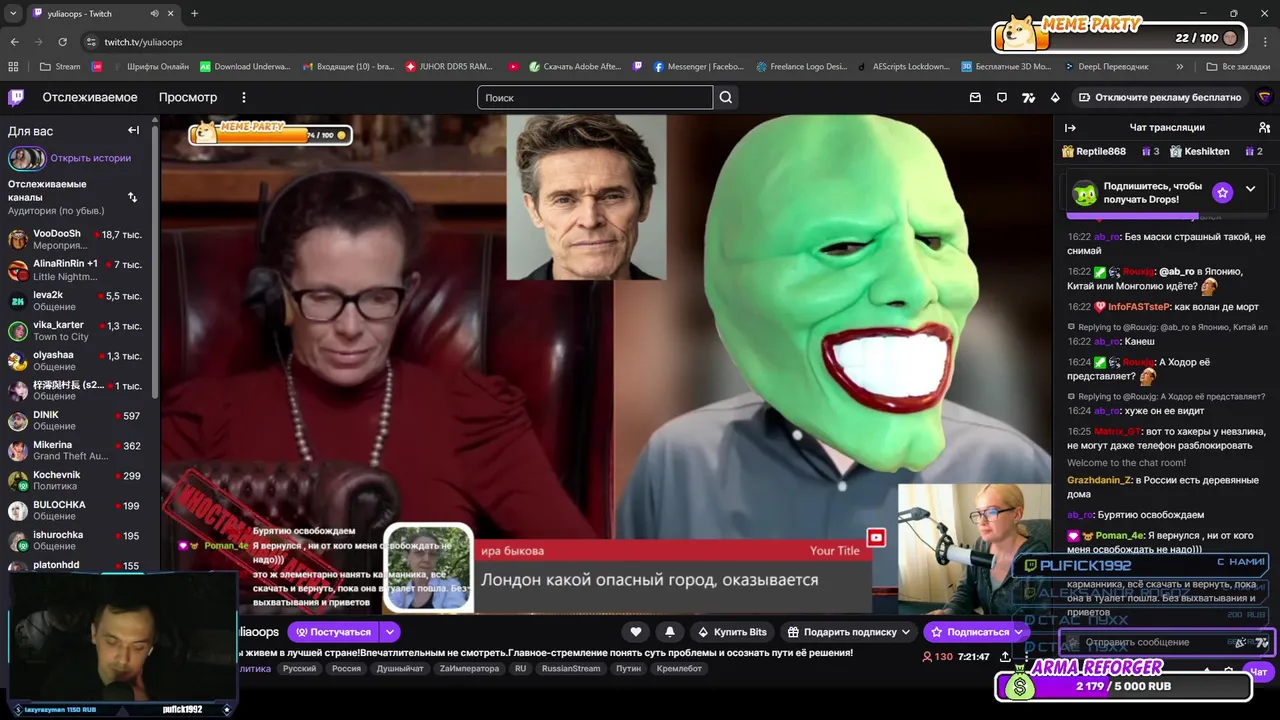The height and width of the screenshot is (720, 1280).
Task: Select the Путин tag
Action: [628, 669]
